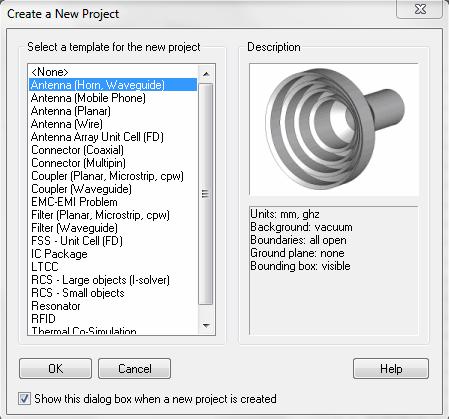This screenshot has width=449, height=419.
Task: Uncheck Show this dialog box checkbox
Action: pos(24,399)
